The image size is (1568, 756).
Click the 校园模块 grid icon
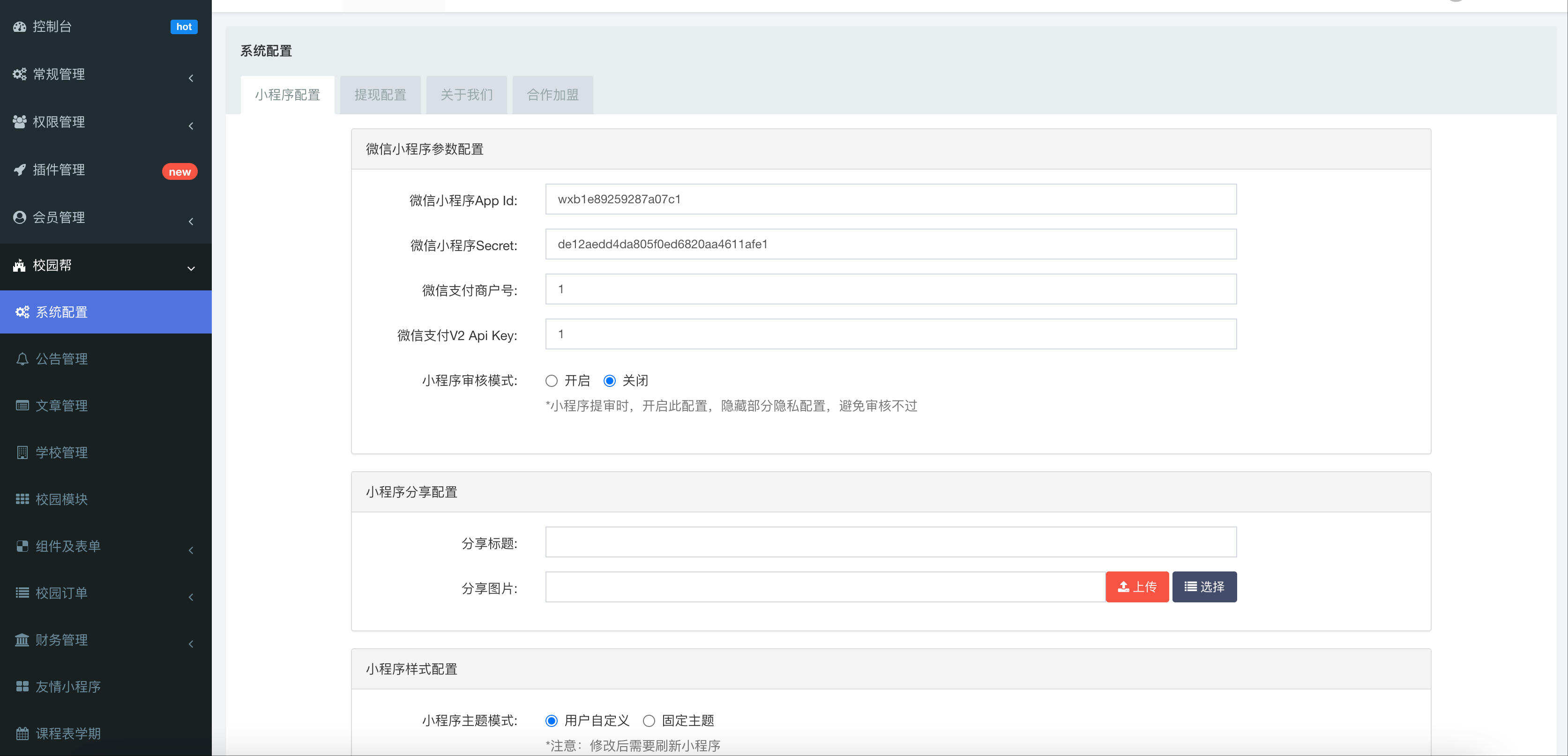tap(22, 499)
